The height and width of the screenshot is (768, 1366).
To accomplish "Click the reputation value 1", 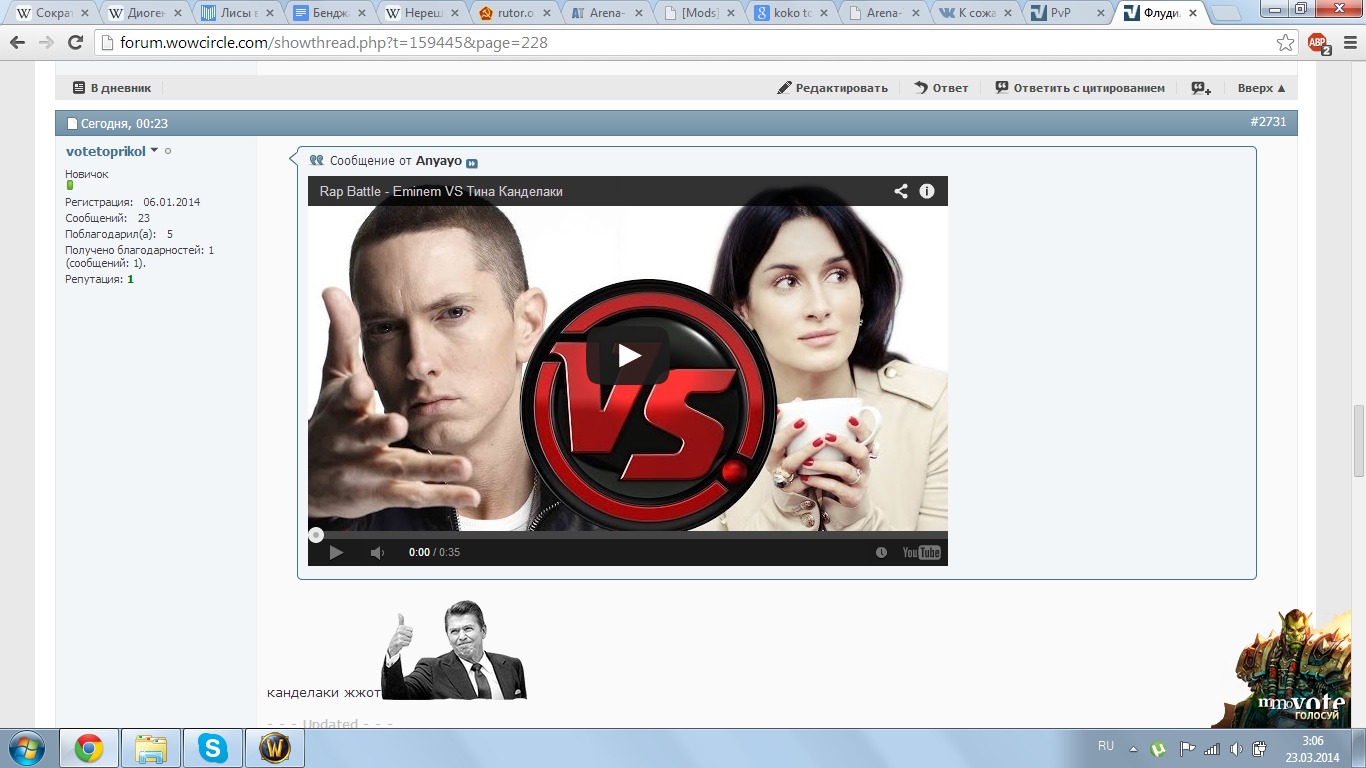I will tap(130, 279).
